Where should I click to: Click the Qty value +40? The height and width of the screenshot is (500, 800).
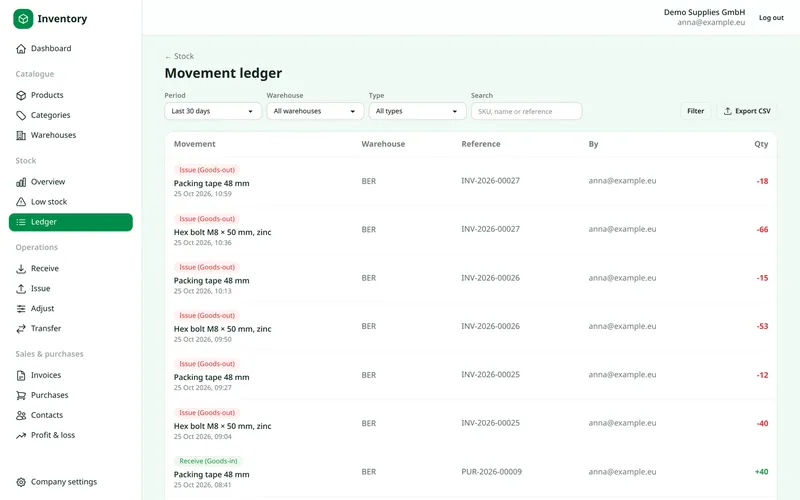[x=761, y=472]
